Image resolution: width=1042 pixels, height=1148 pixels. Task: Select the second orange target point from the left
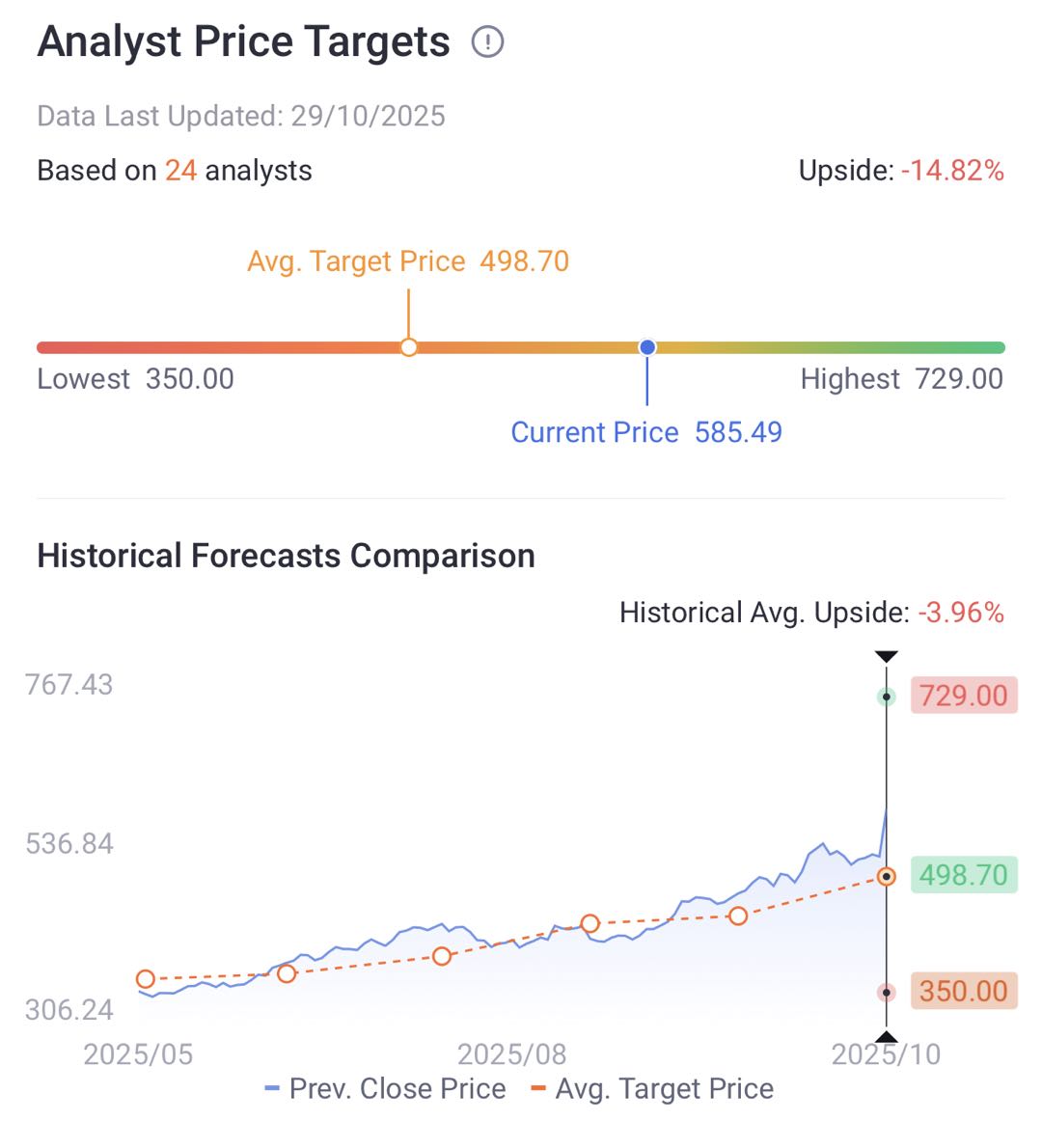pyautogui.click(x=287, y=973)
